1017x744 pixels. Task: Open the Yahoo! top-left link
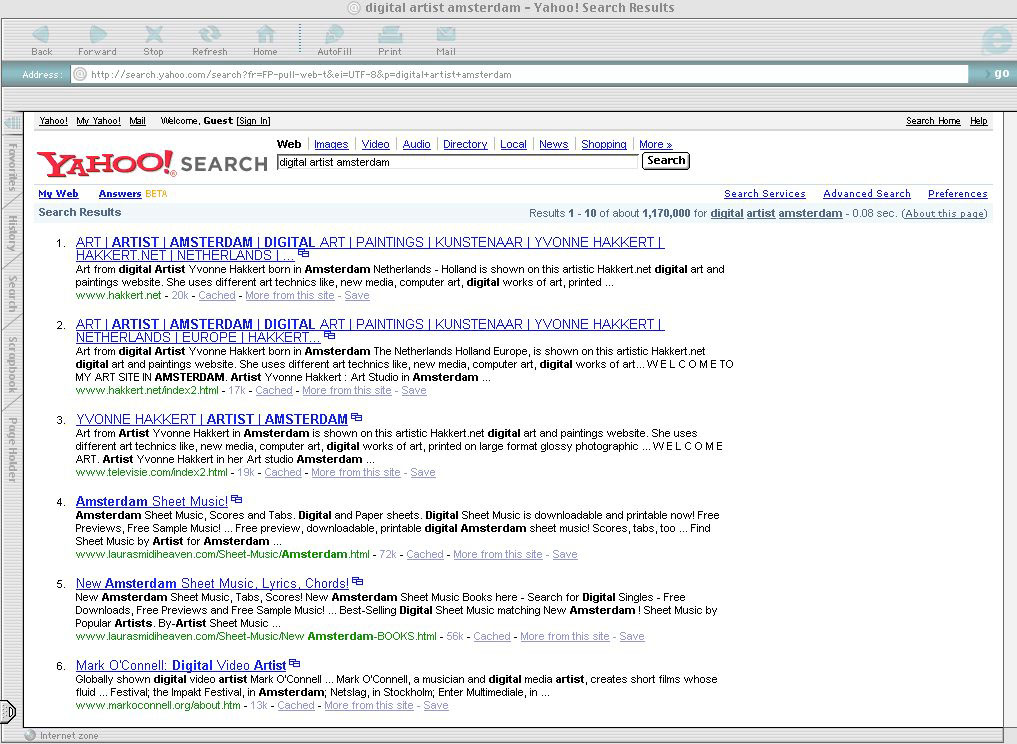[53, 121]
